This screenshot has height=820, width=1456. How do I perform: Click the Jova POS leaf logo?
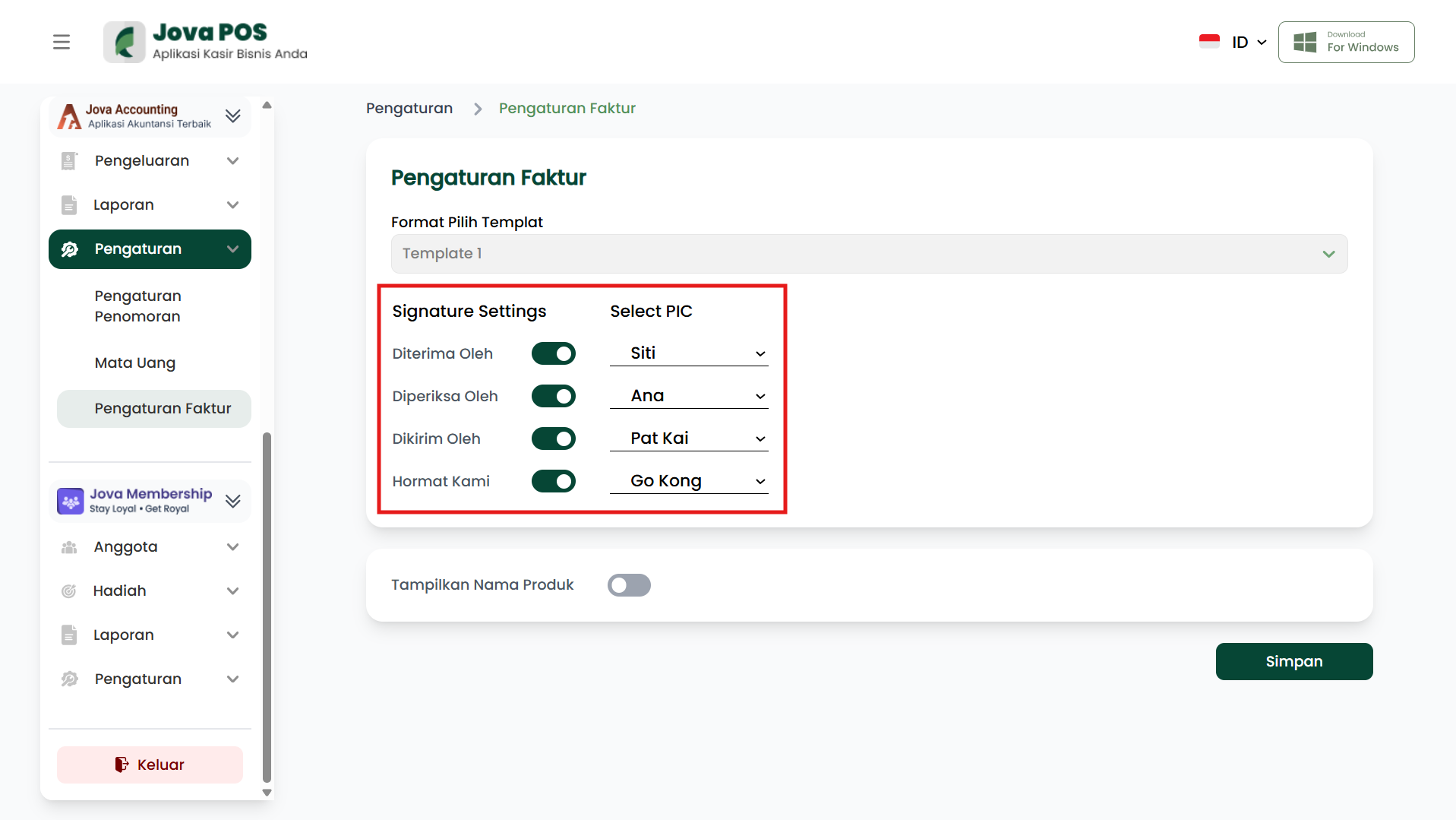[125, 42]
